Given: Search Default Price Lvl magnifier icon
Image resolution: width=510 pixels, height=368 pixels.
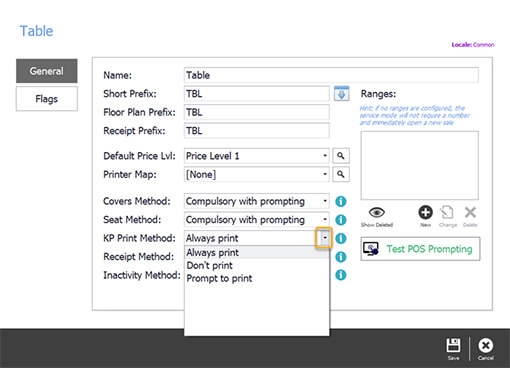Looking at the screenshot, I should coord(341,156).
